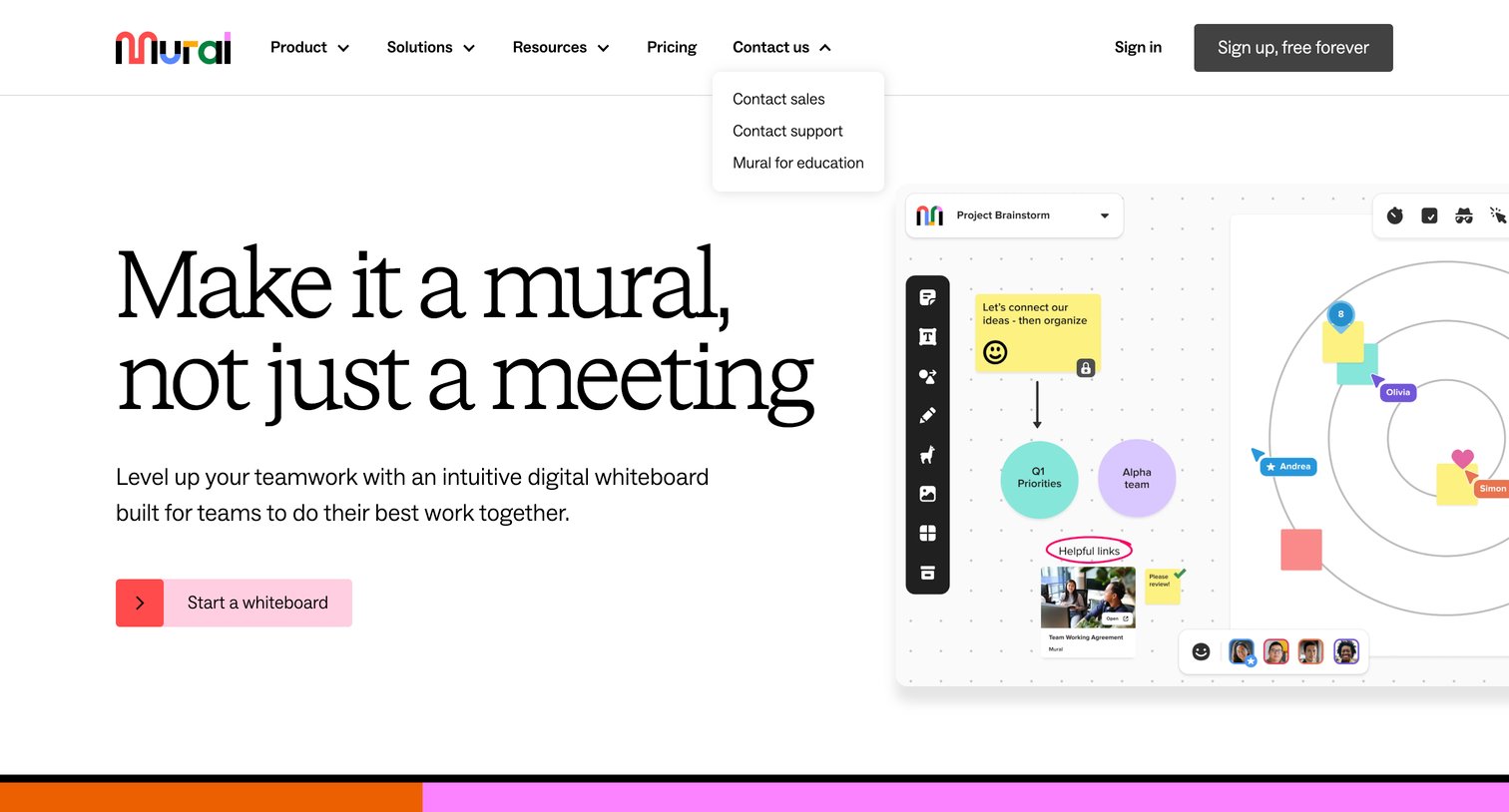Select the pencil draw tool

tap(927, 415)
